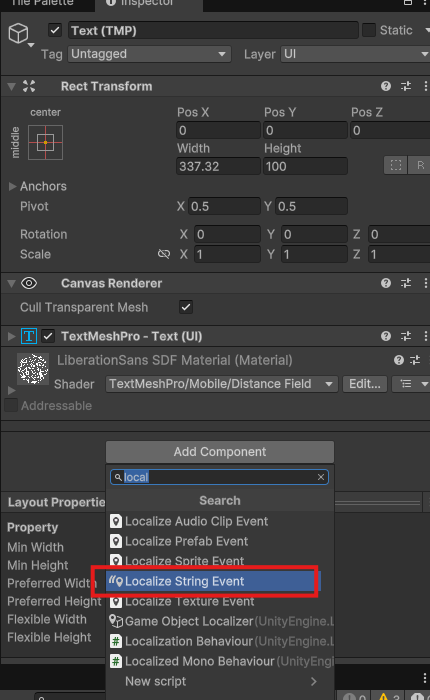Screen dimensions: 430x700
Task: Click the GameObject cube icon
Action: click(18, 33)
